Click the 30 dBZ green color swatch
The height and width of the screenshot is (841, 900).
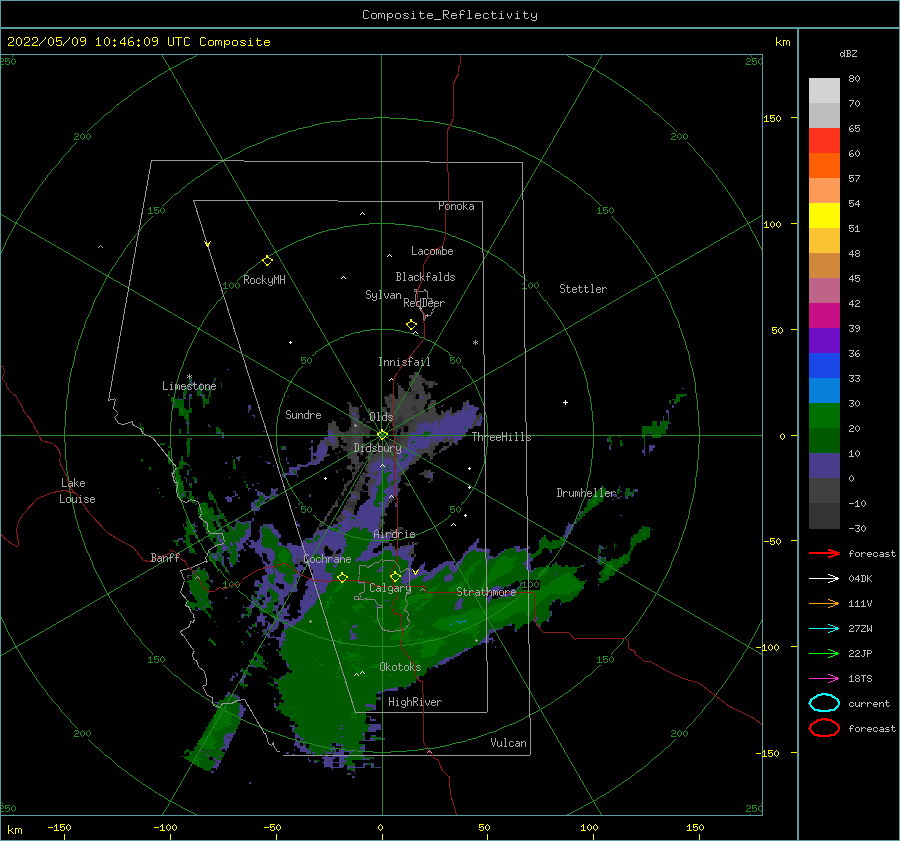[x=824, y=415]
